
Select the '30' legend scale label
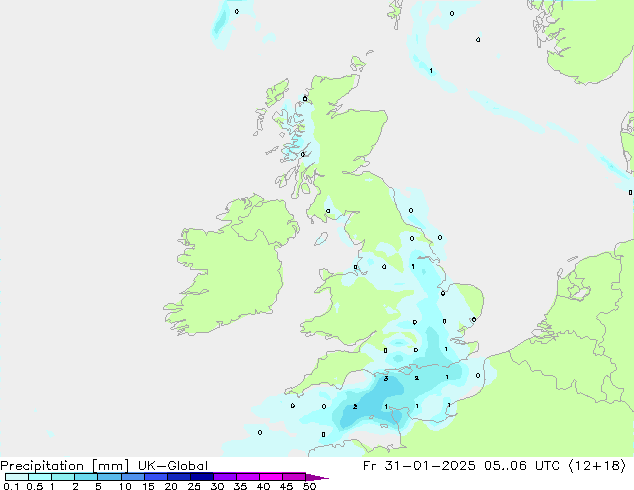[217, 486]
